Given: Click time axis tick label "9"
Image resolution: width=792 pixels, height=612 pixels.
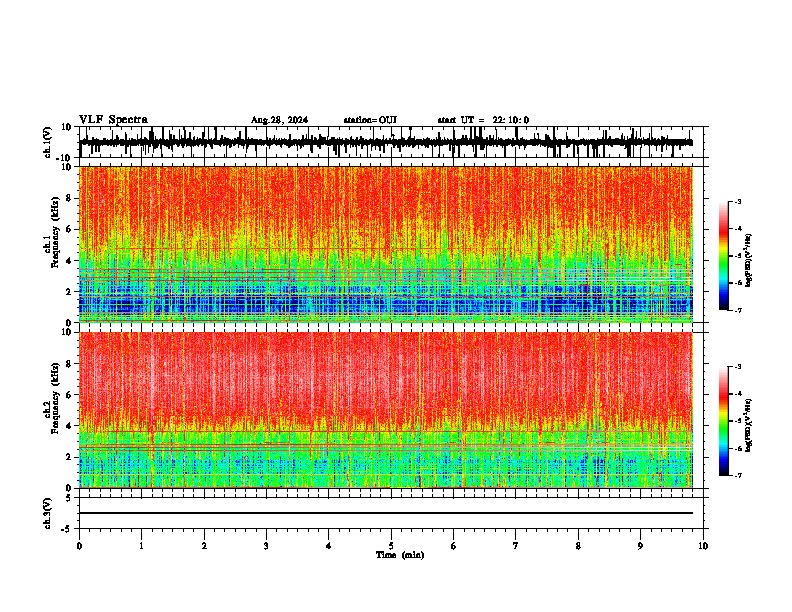Looking at the screenshot, I should point(640,546).
